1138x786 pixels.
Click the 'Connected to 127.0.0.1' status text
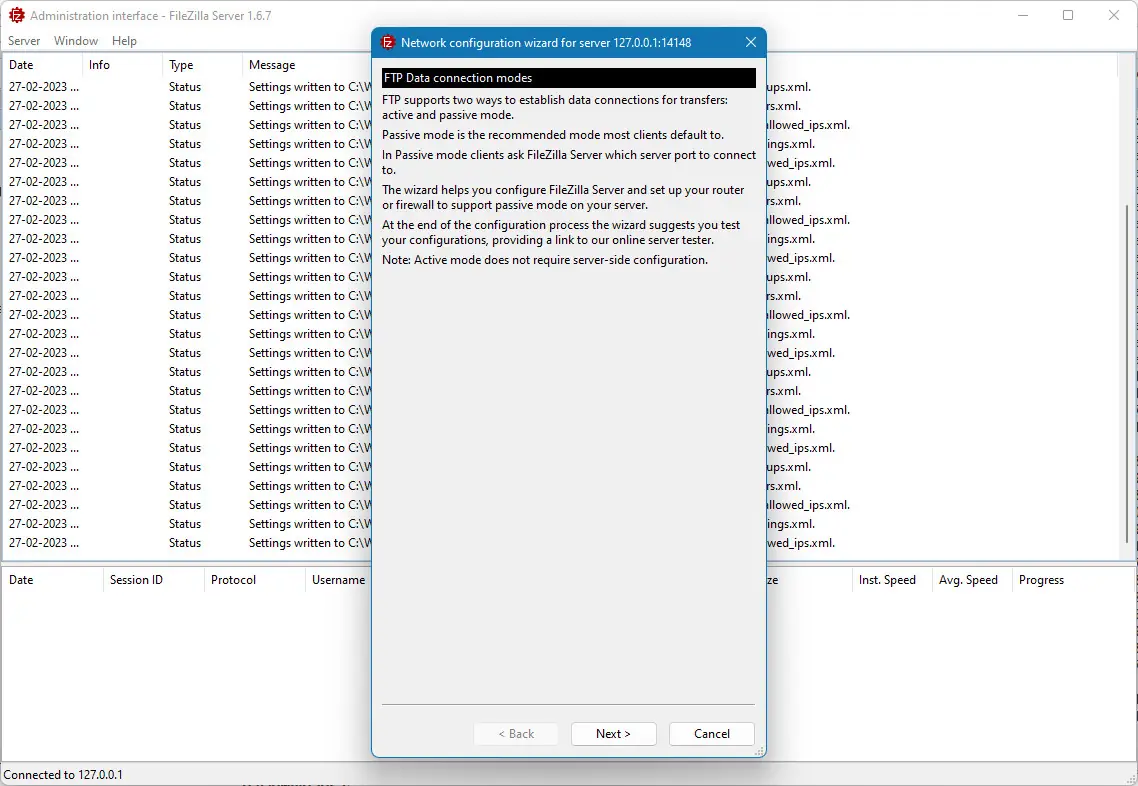[x=63, y=774]
